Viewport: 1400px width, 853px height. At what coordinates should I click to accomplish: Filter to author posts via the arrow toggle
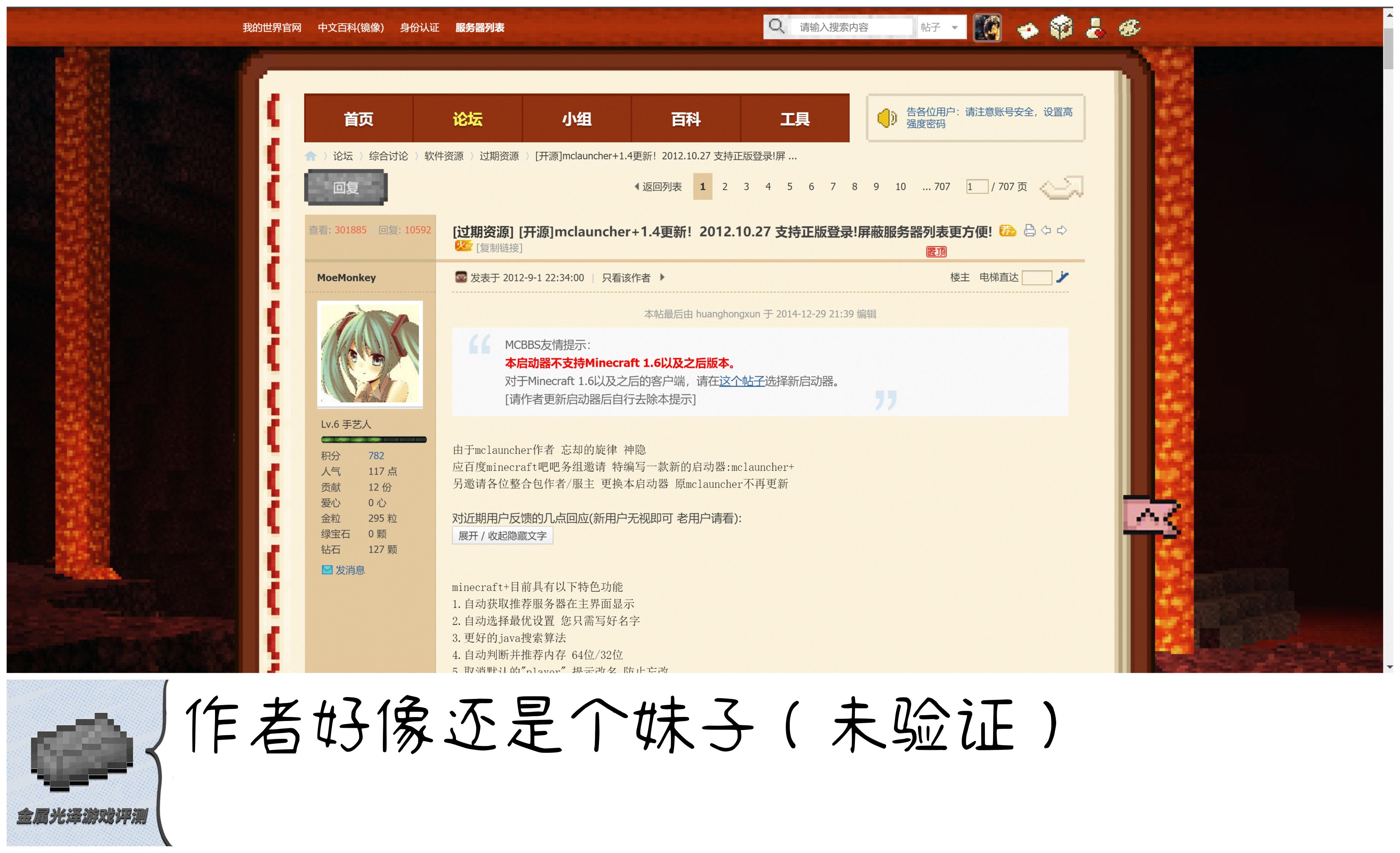[663, 278]
